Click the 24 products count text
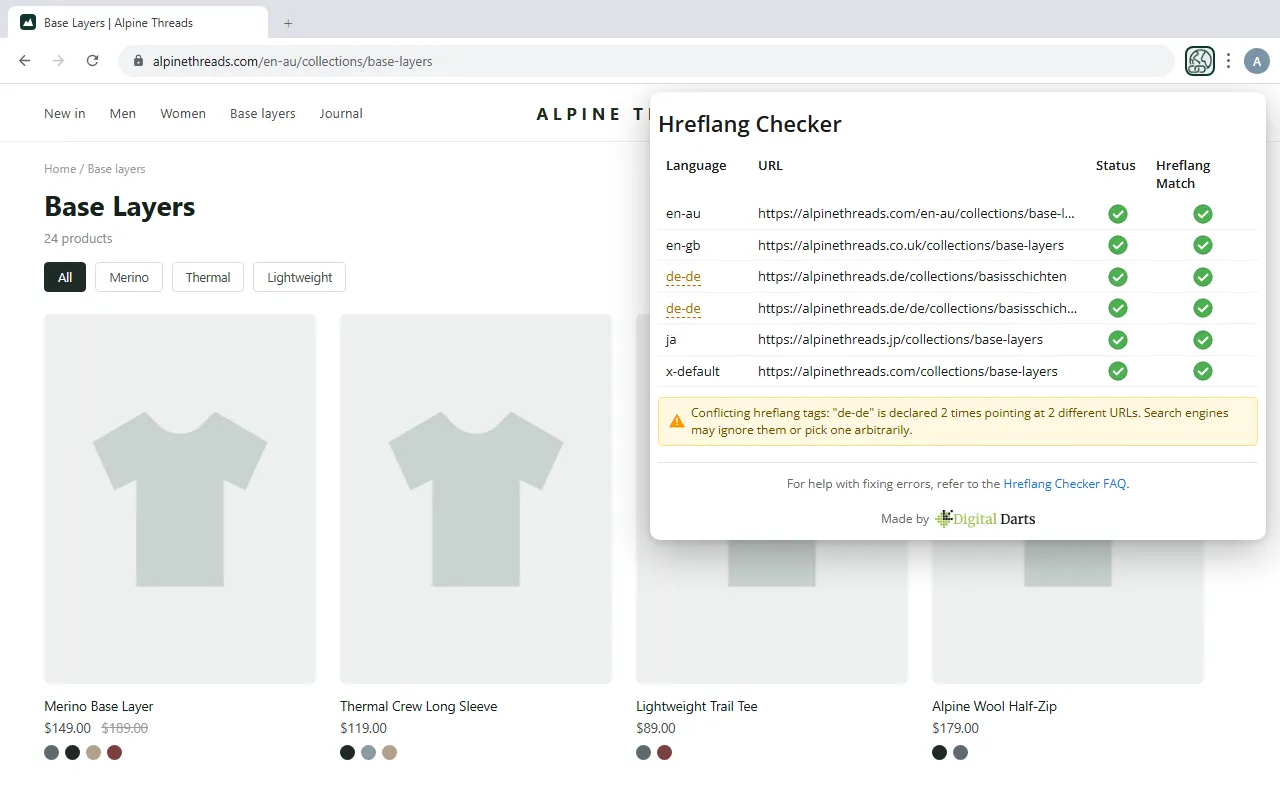1280x800 pixels. click(78, 238)
